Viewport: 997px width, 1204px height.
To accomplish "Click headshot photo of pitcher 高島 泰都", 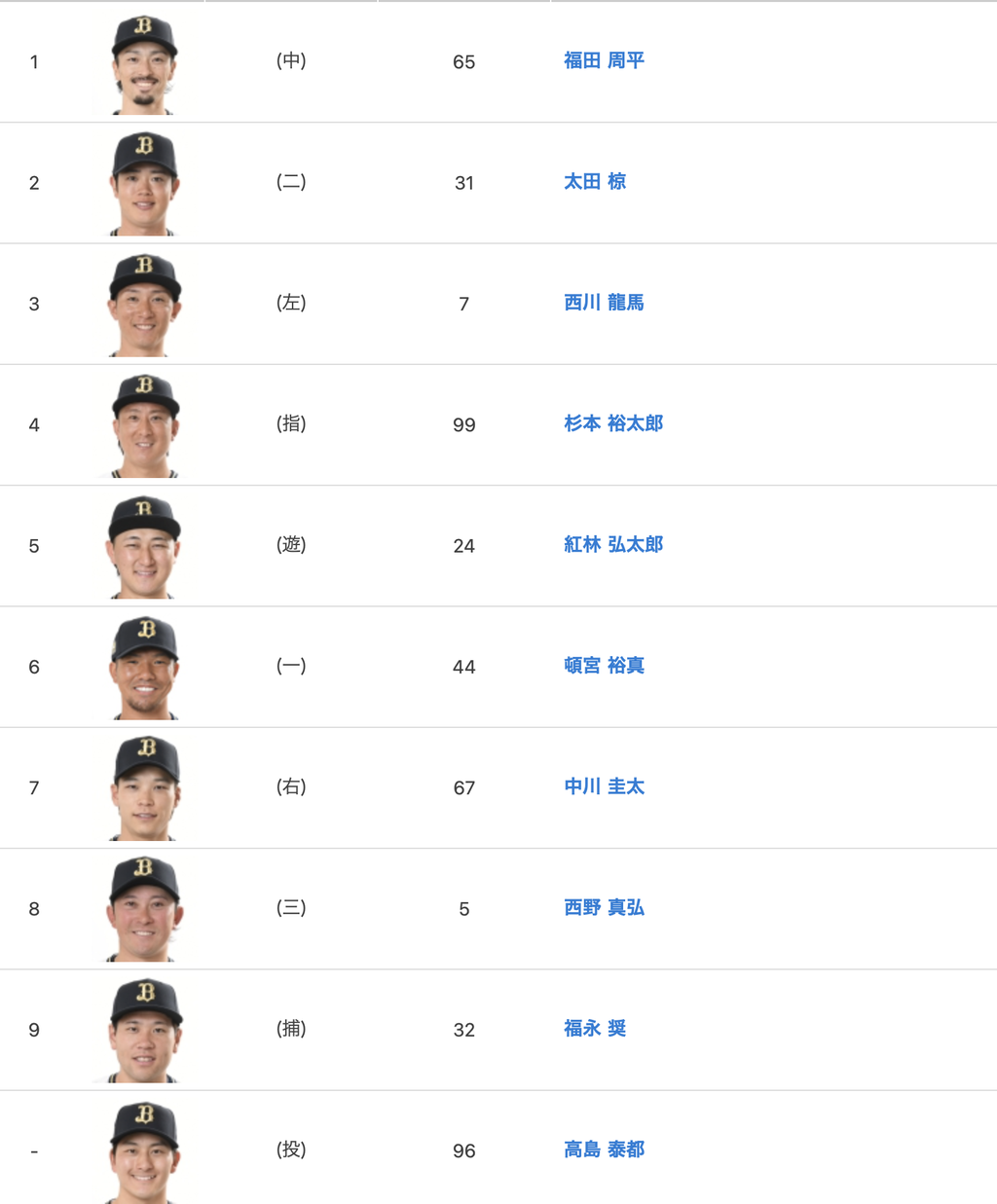I will 144,1152.
